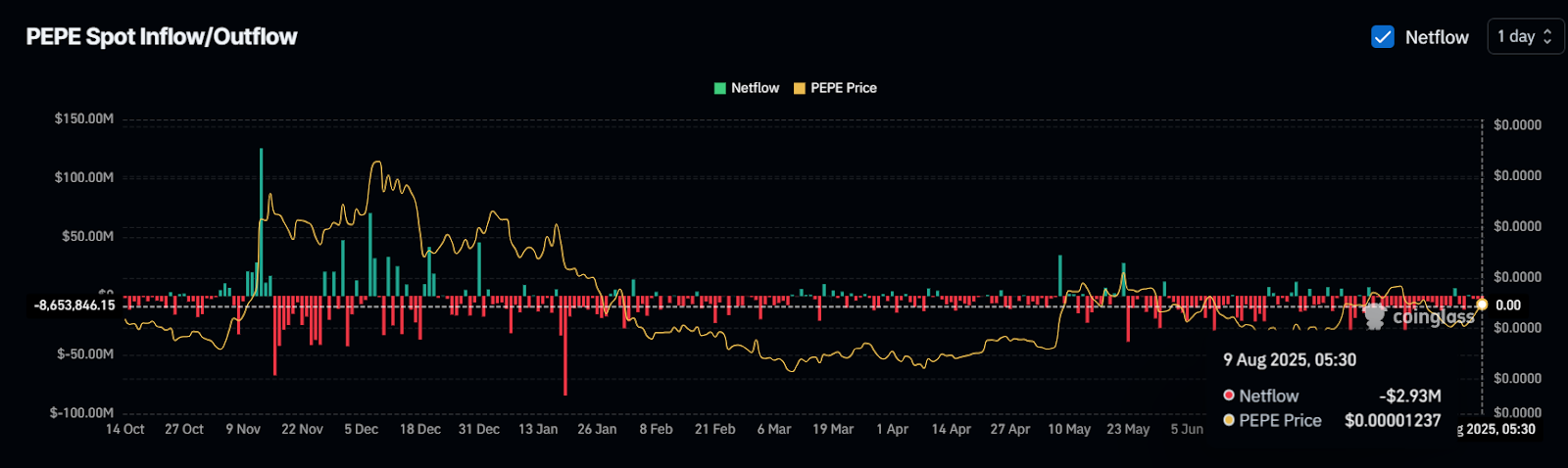Click the 31 Dec date label
The width and height of the screenshot is (1568, 468).
[479, 429]
